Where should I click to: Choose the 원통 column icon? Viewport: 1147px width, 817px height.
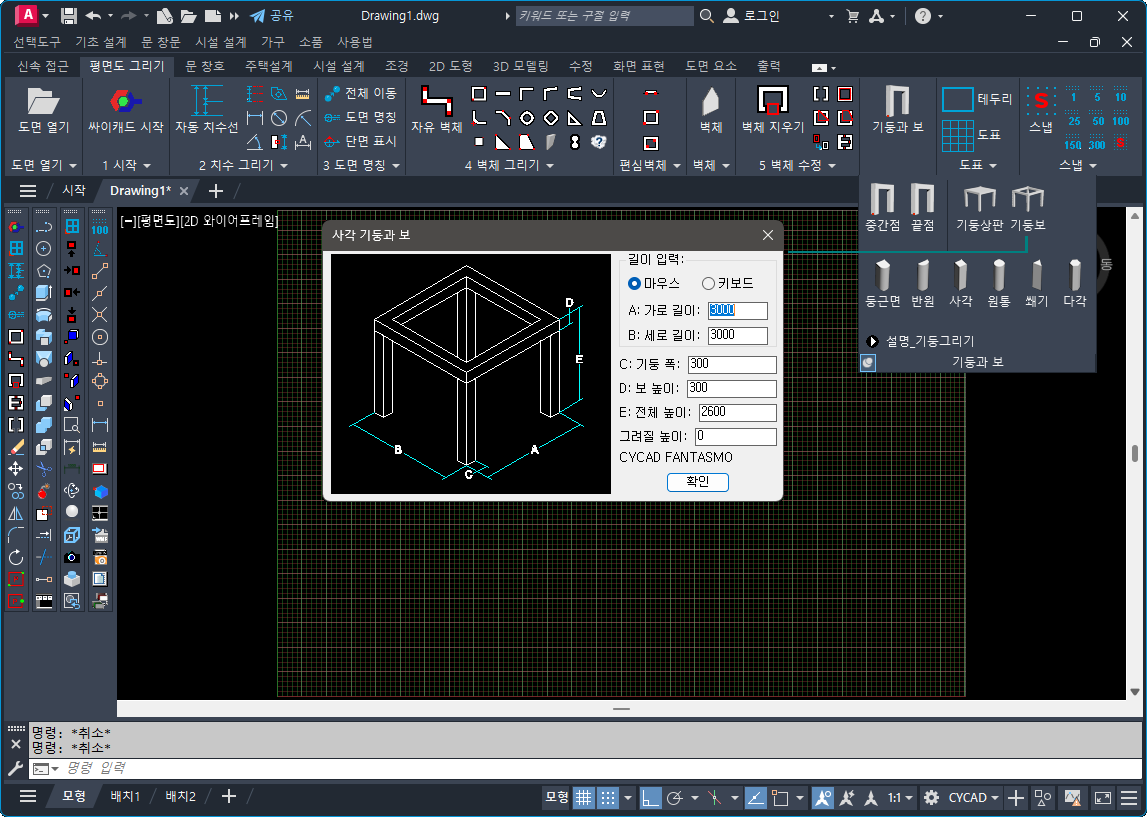coord(998,275)
